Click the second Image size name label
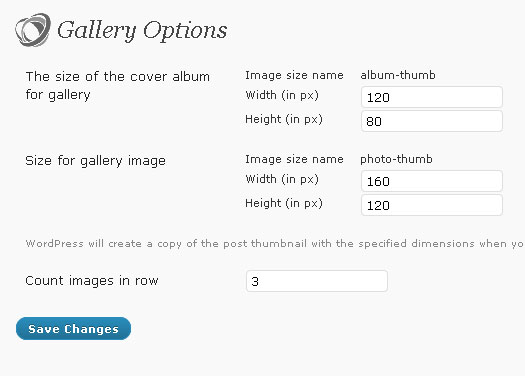Viewport: 525px width, 376px height. (x=294, y=159)
